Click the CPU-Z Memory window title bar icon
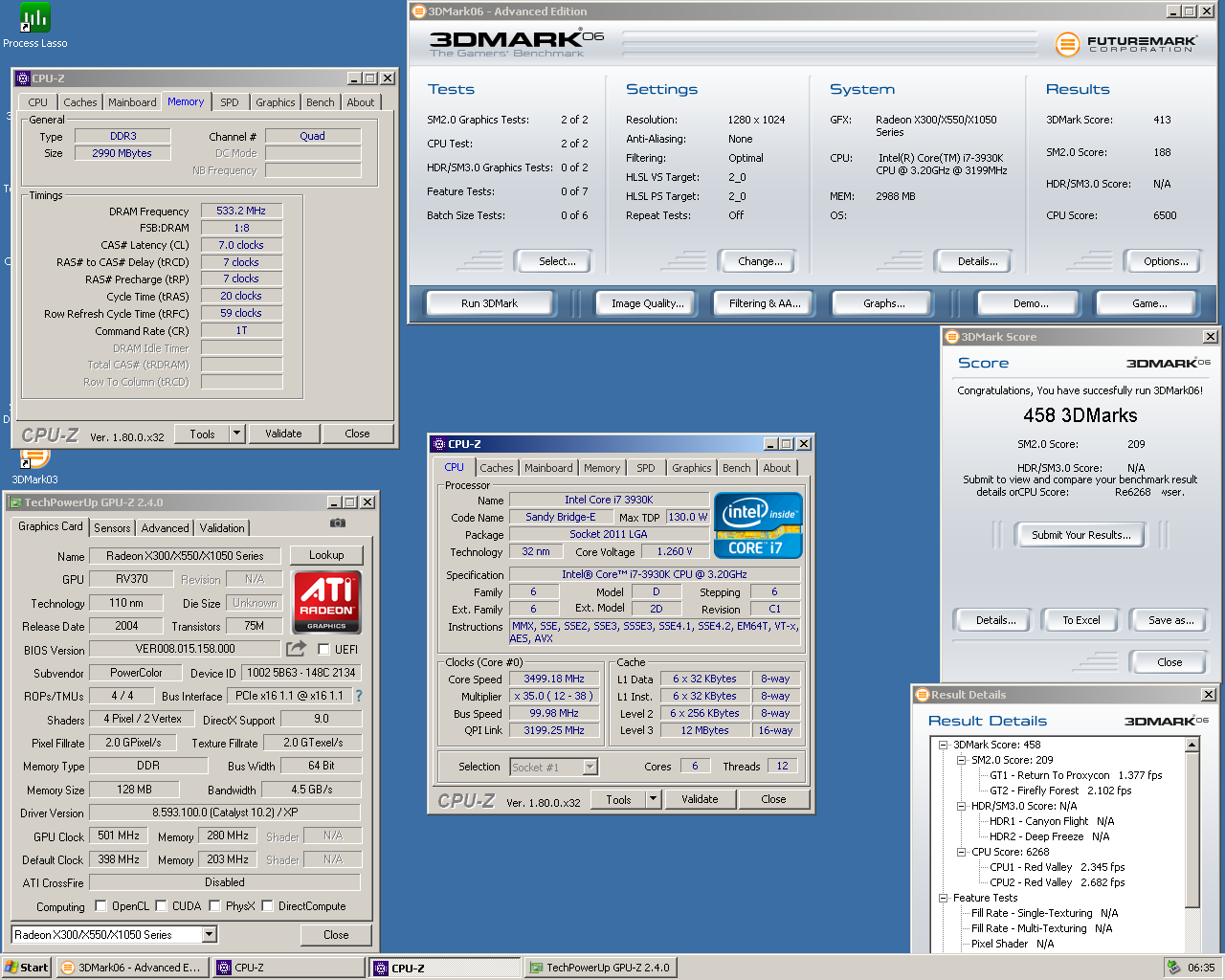Image resolution: width=1225 pixels, height=980 pixels. (23, 78)
